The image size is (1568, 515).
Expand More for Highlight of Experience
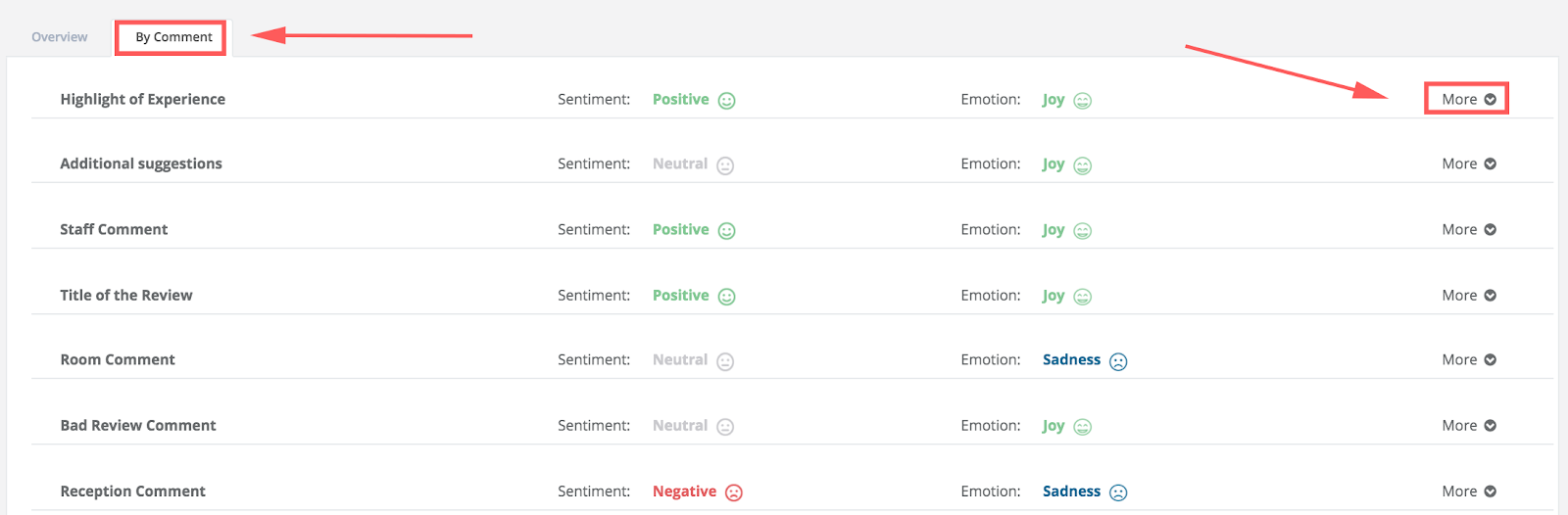tap(1468, 99)
